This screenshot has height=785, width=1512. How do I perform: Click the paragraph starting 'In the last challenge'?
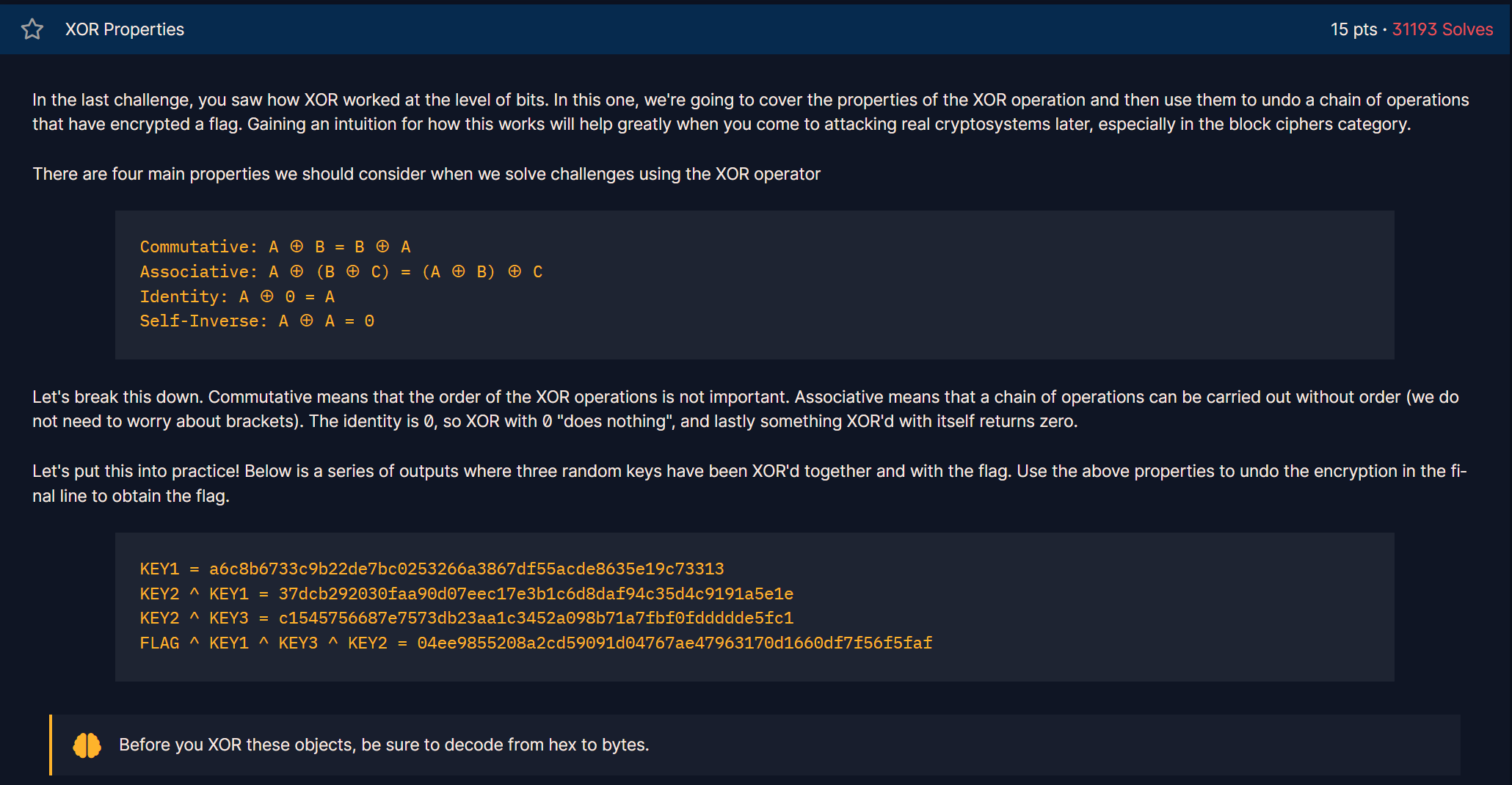tap(750, 112)
